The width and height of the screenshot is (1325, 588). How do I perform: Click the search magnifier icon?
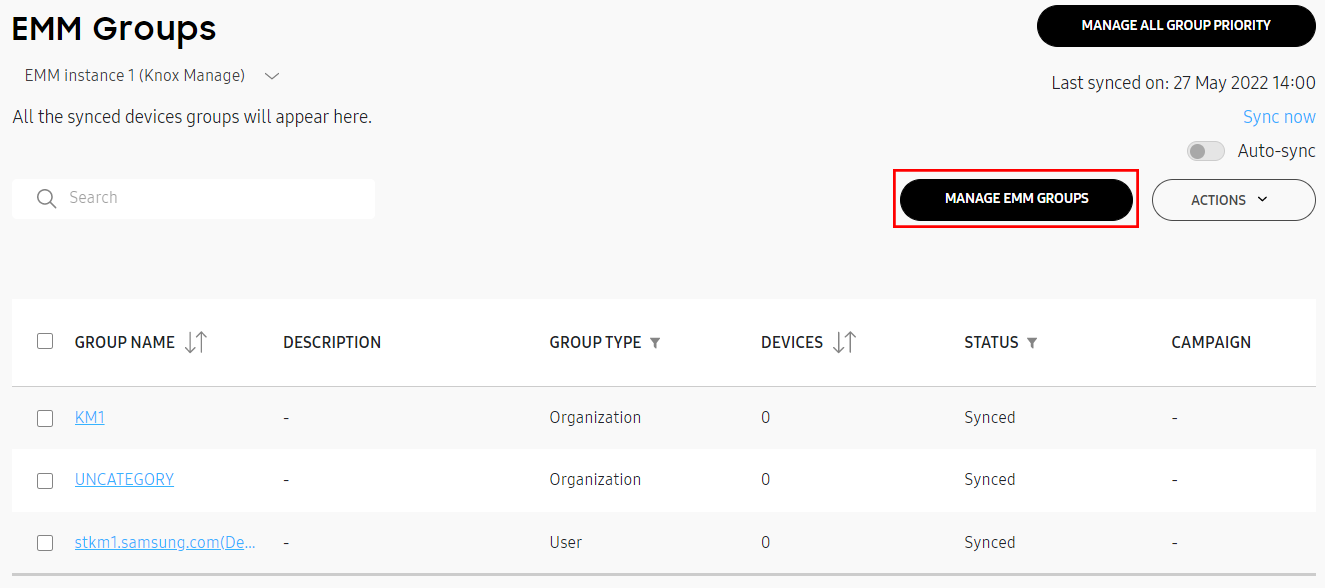(x=46, y=199)
